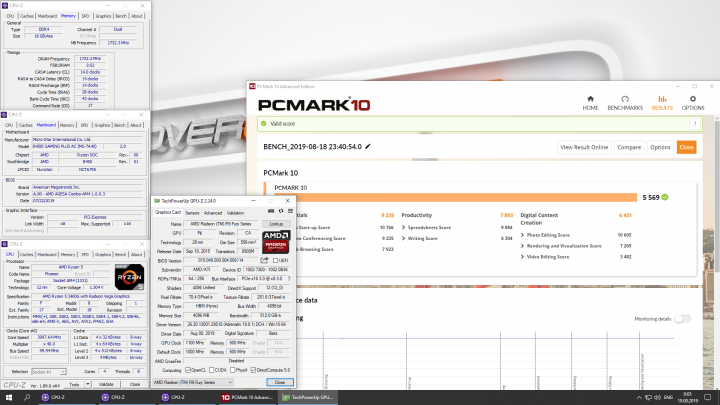Click CPU-Z Specification field
Image resolution: width=720 pixels, height=405 pixels.
point(86,297)
